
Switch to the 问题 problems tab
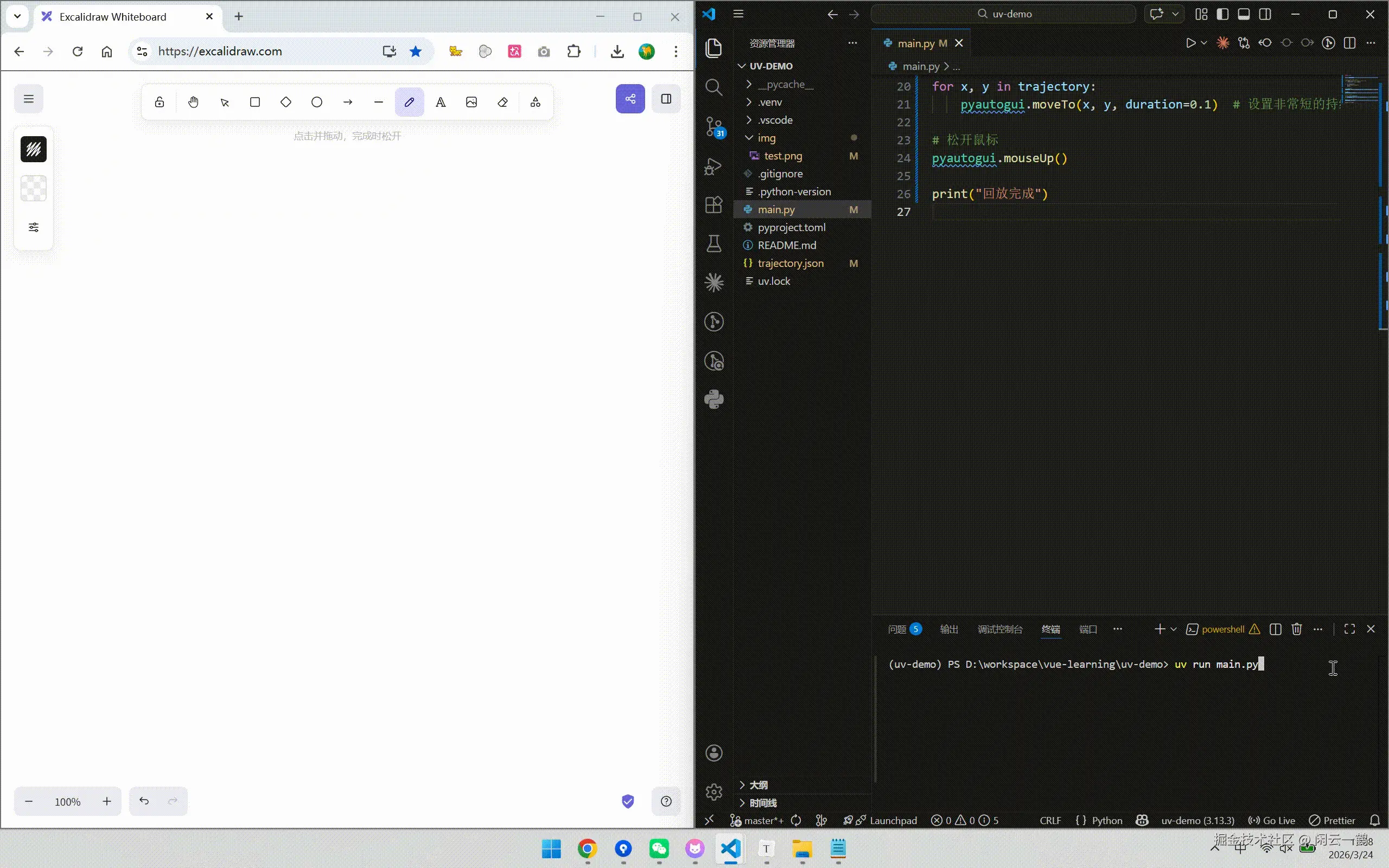click(x=896, y=629)
